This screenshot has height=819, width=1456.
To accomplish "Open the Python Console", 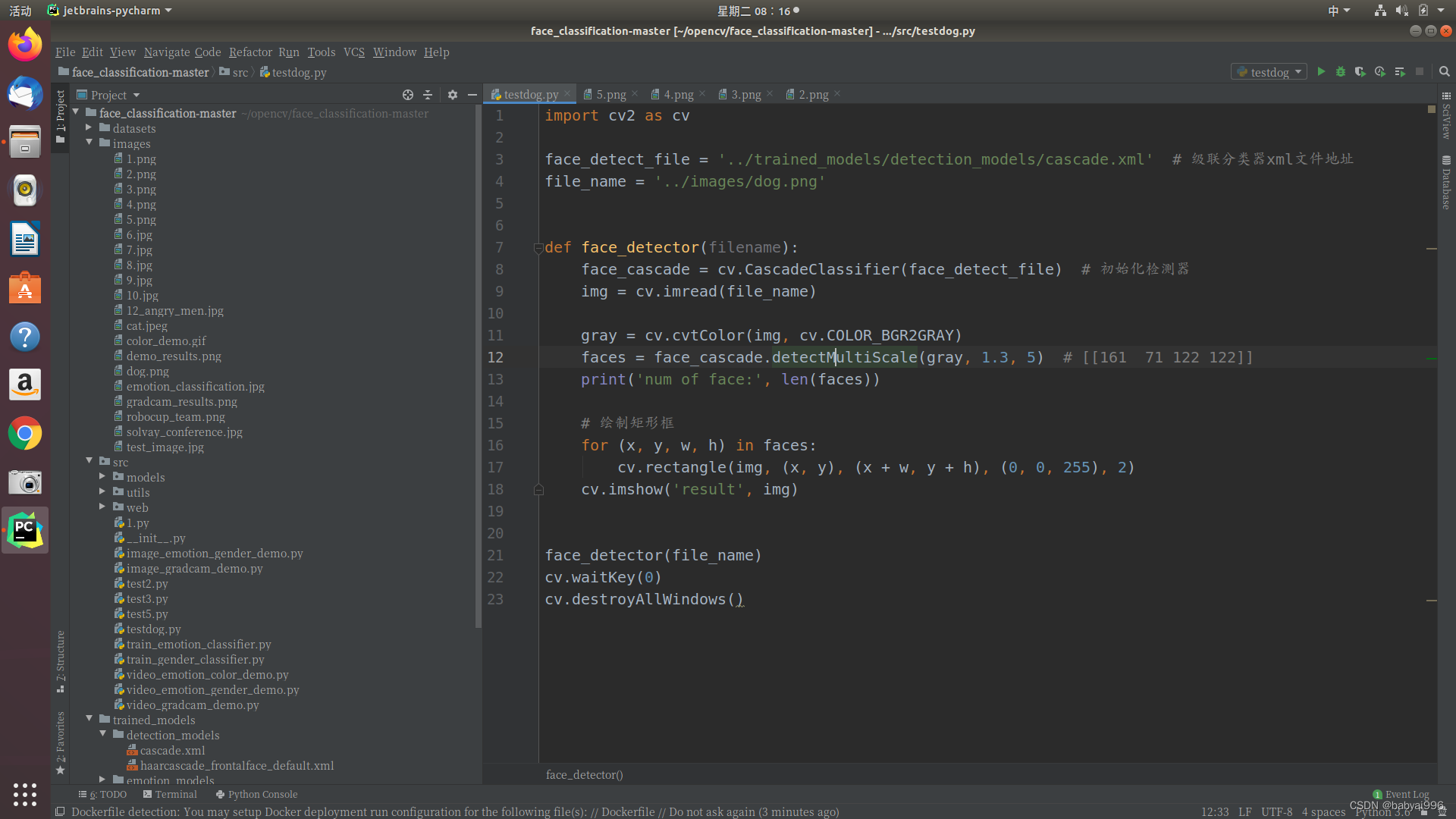I will 256,794.
